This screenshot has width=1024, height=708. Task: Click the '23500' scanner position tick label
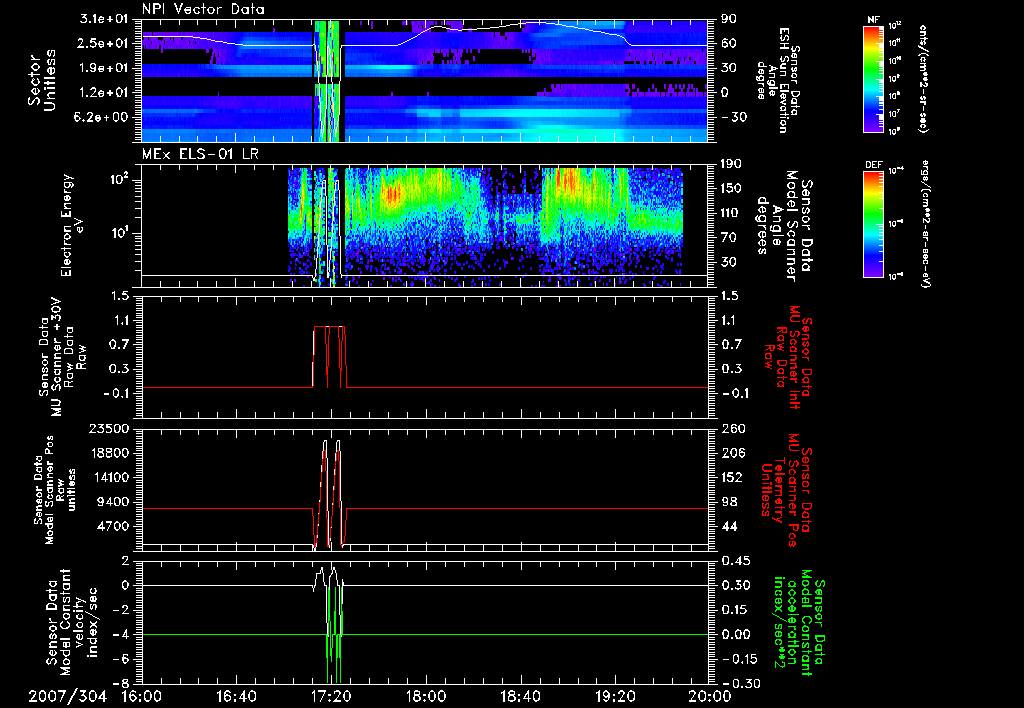(x=108, y=428)
